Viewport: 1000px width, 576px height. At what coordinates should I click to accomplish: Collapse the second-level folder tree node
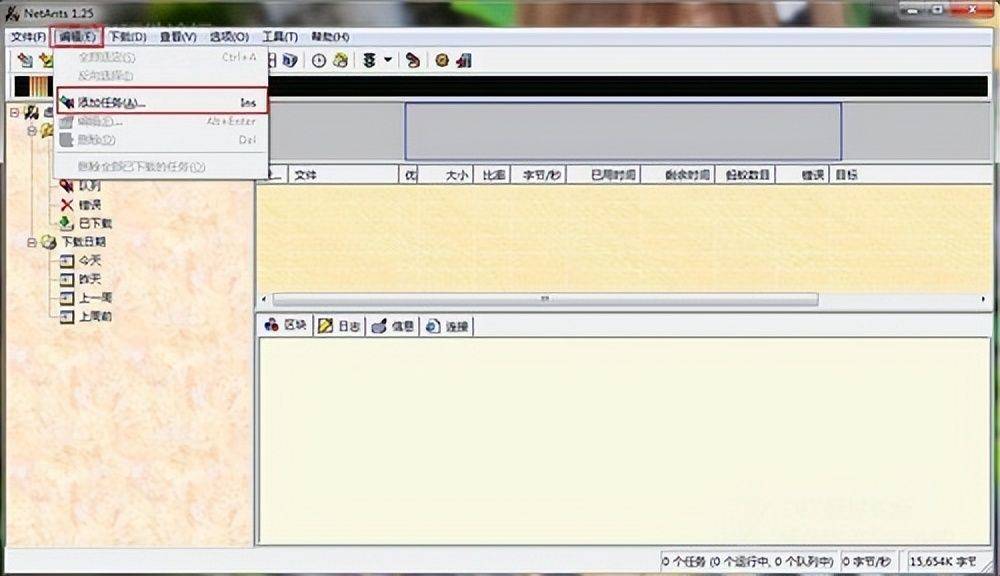[x=31, y=131]
